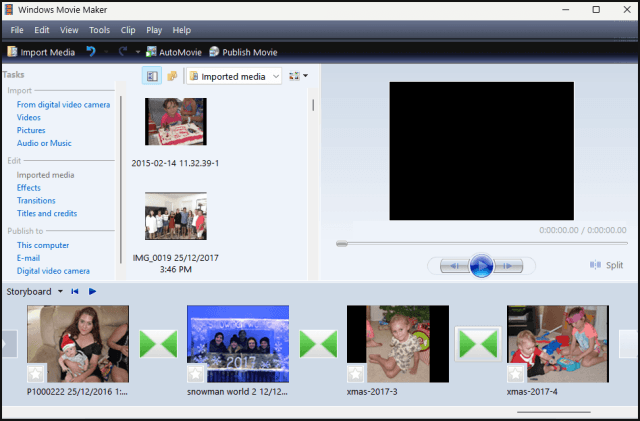Click the effect star on P1000222 clip
Viewport: 640px width, 421px height.
36,373
